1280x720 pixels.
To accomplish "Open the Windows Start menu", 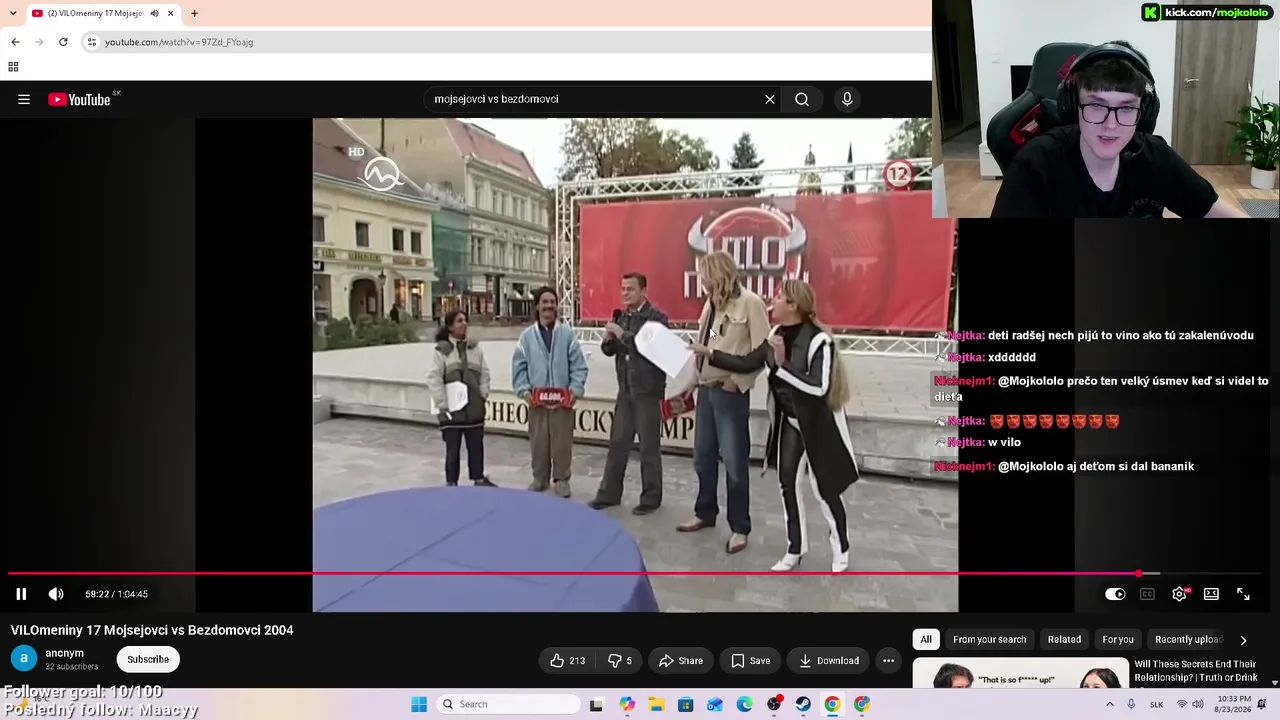I will click(x=419, y=704).
